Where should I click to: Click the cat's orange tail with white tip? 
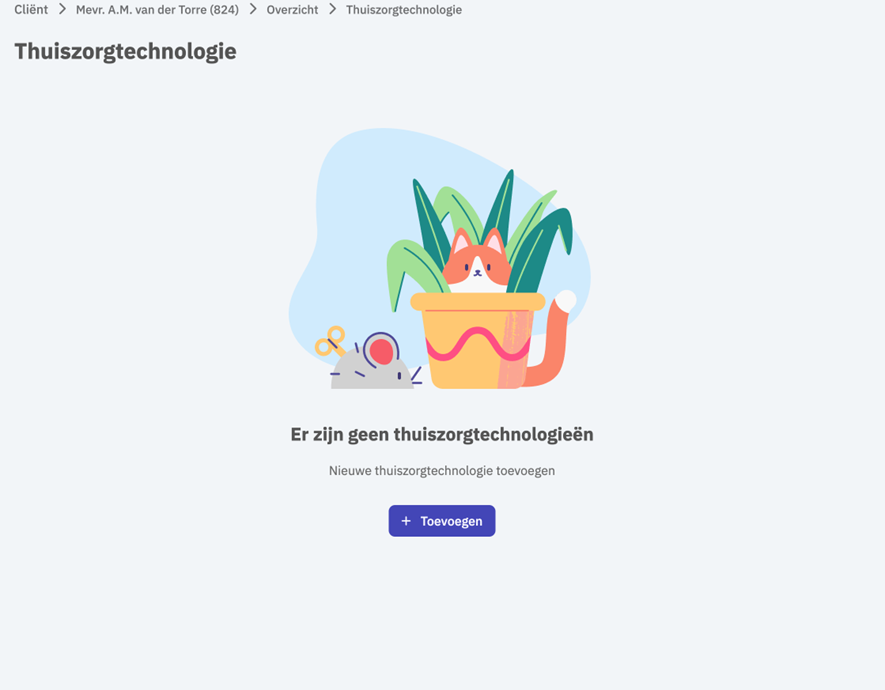click(549, 341)
